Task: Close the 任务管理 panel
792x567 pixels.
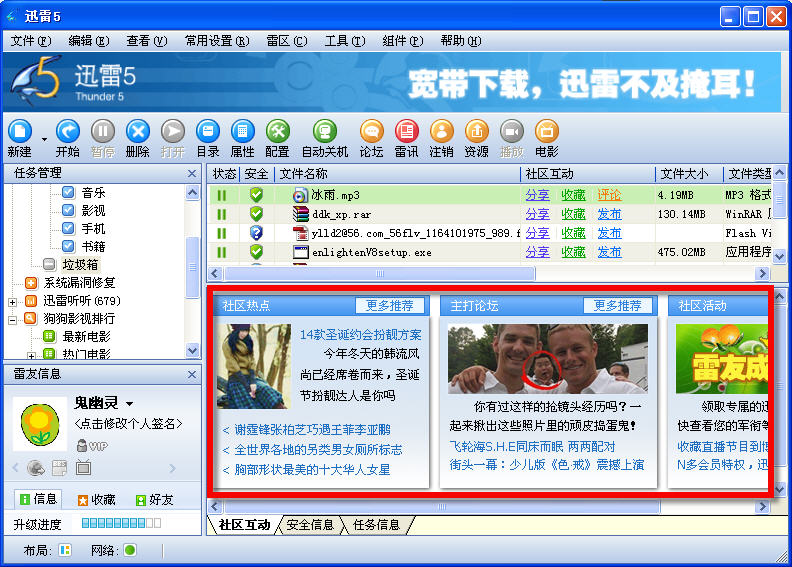Action: tap(192, 174)
